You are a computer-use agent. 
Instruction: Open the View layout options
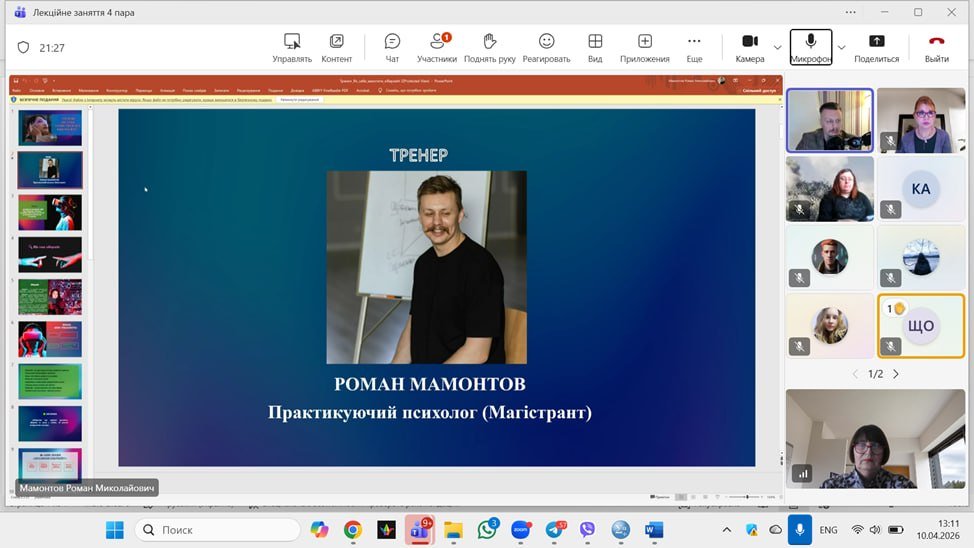pyautogui.click(x=595, y=47)
